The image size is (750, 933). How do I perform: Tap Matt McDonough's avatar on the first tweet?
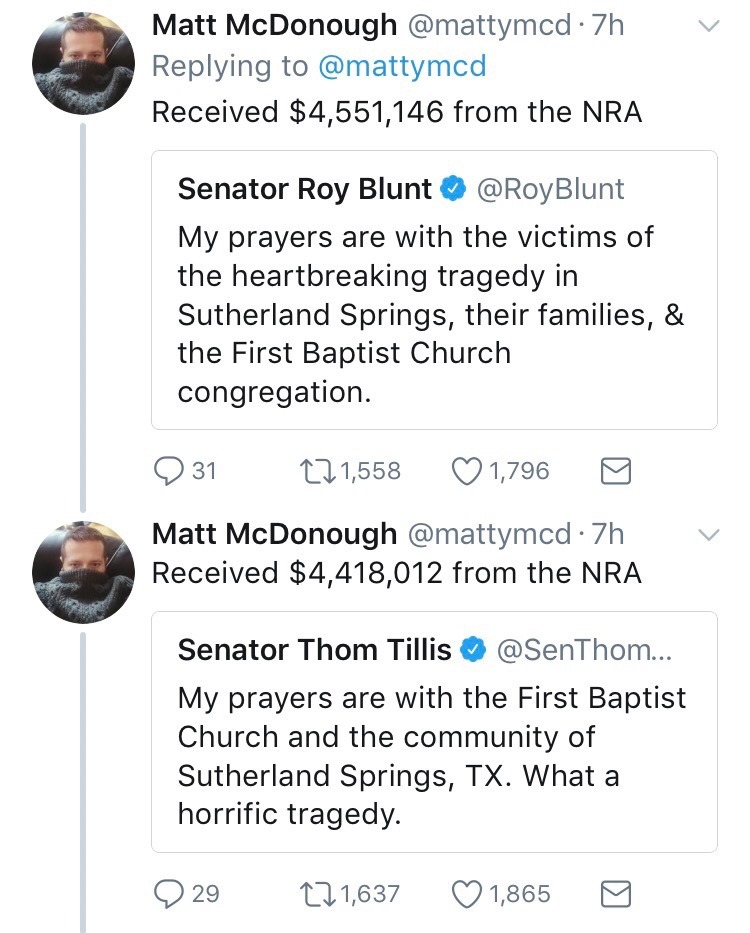click(x=84, y=65)
